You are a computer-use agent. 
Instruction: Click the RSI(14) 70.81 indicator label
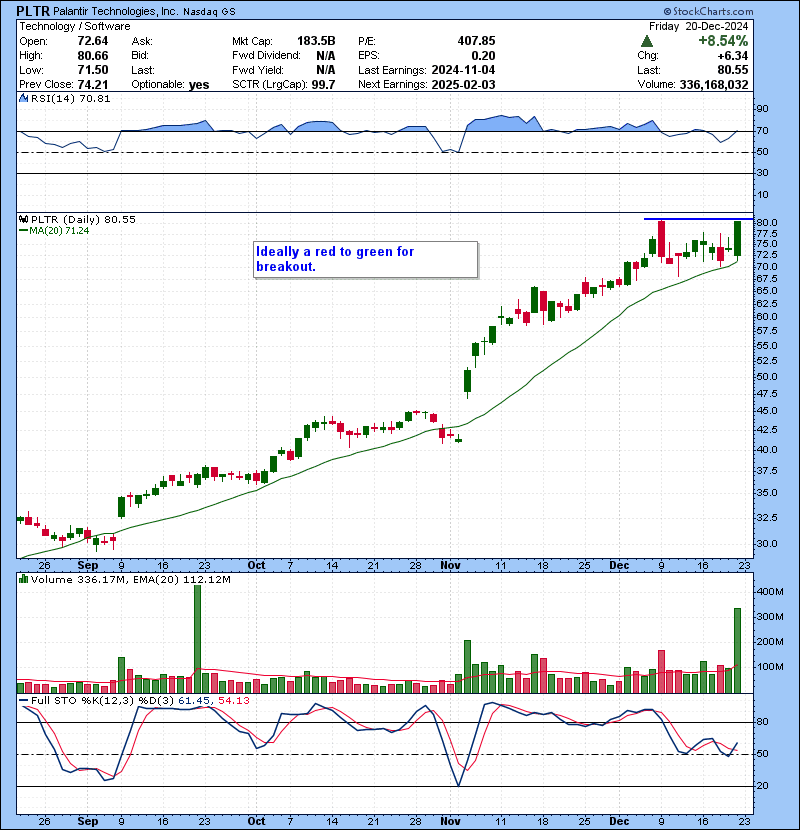pyautogui.click(x=70, y=98)
